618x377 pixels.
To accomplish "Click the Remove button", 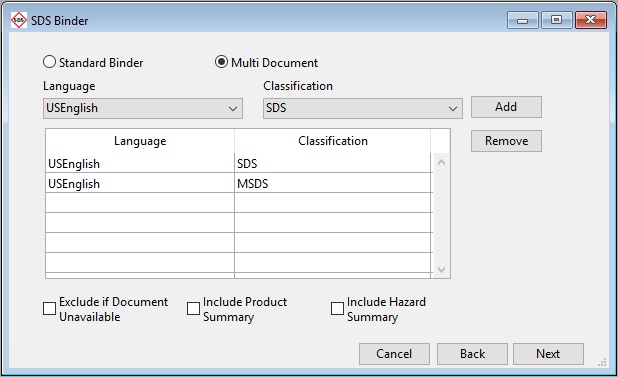I will click(x=506, y=141).
